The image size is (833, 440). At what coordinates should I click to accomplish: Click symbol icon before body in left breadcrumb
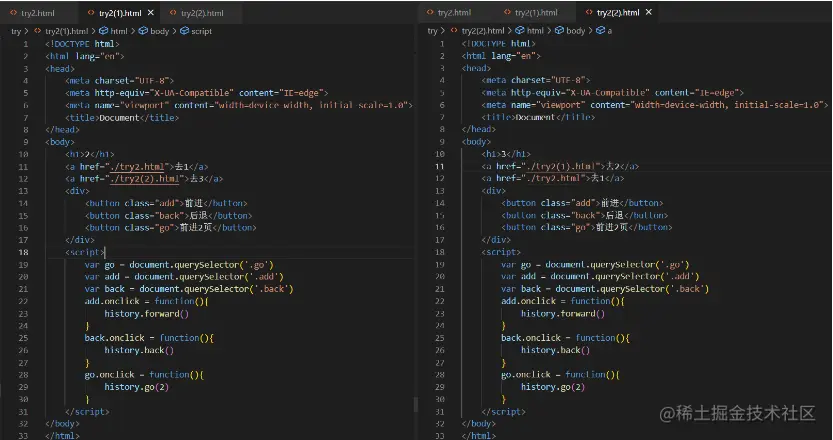[x=143, y=31]
